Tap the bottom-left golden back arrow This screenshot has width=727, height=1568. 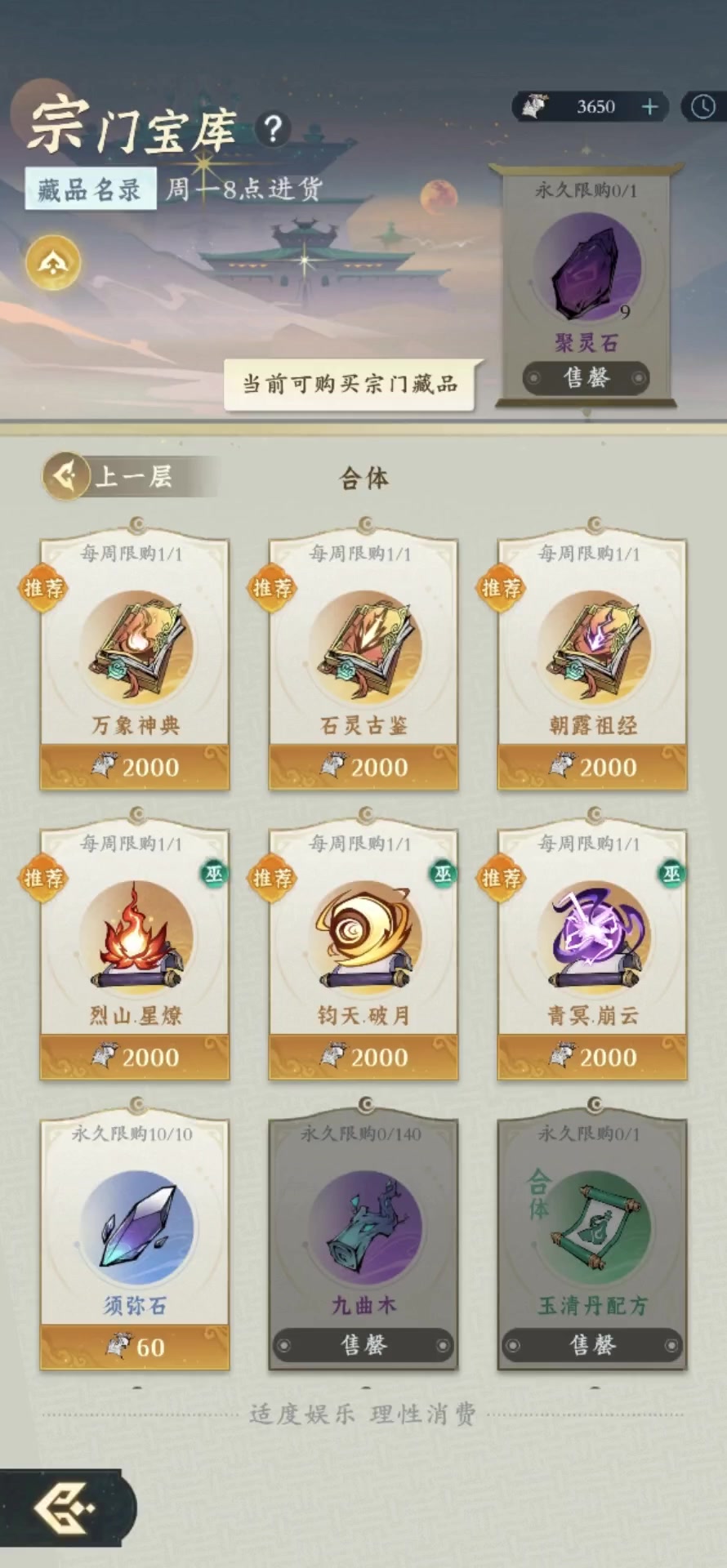pos(65,1507)
